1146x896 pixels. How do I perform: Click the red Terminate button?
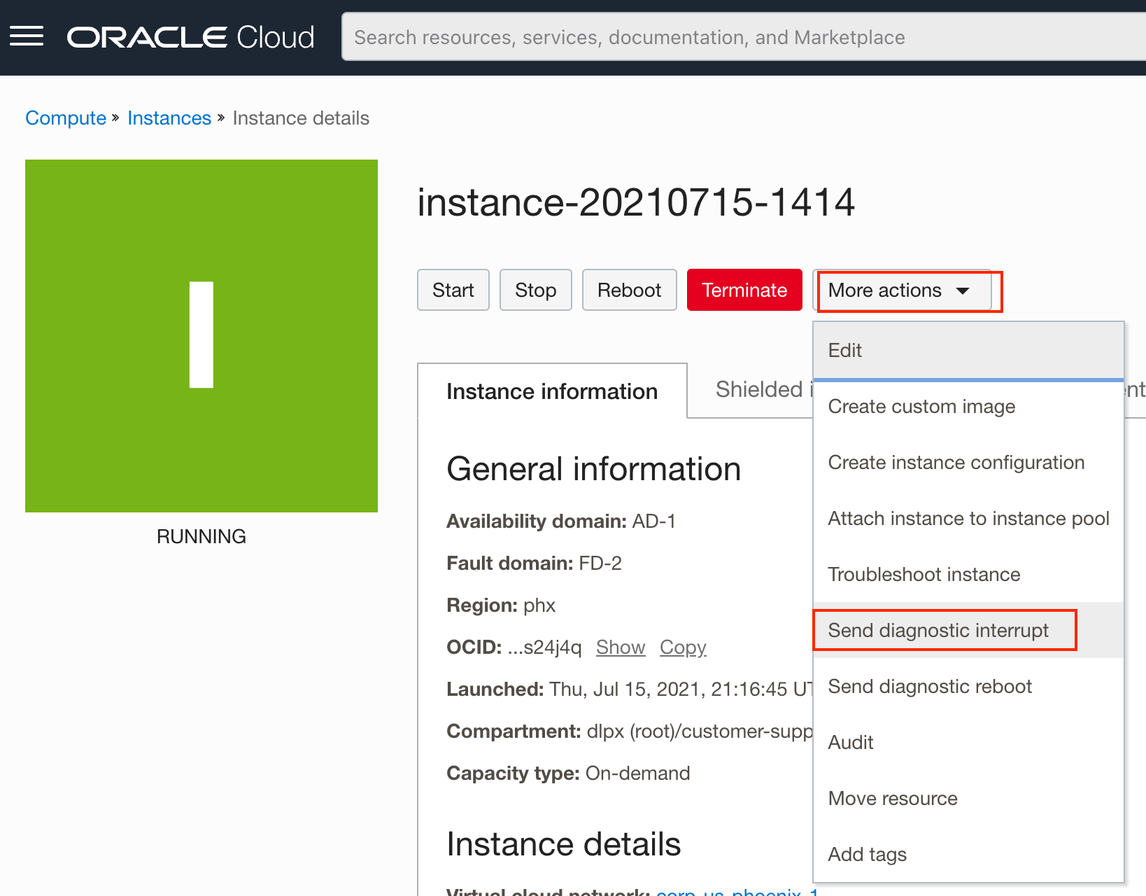click(x=745, y=290)
